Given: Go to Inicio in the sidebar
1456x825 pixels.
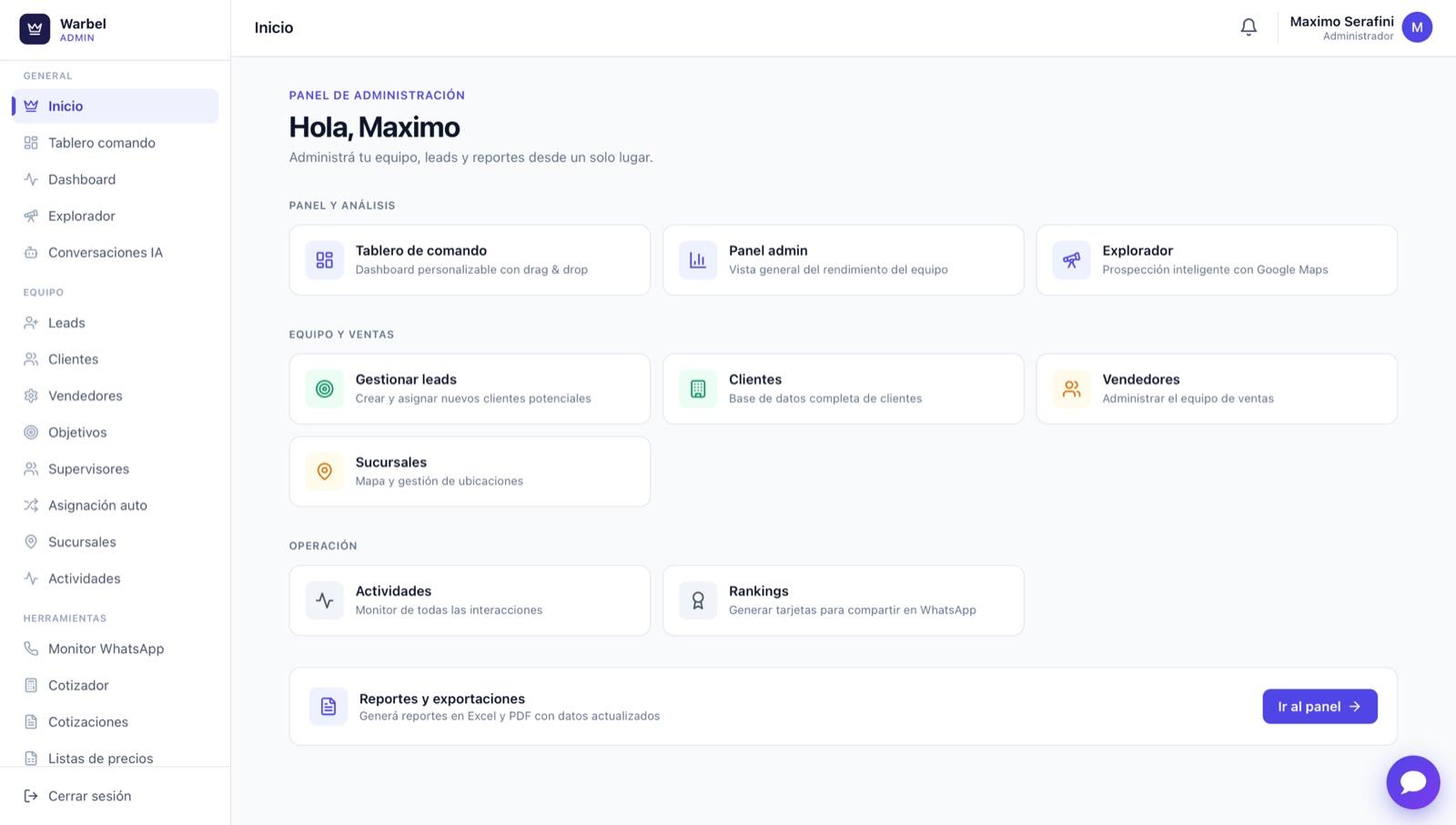Looking at the screenshot, I should (x=116, y=106).
